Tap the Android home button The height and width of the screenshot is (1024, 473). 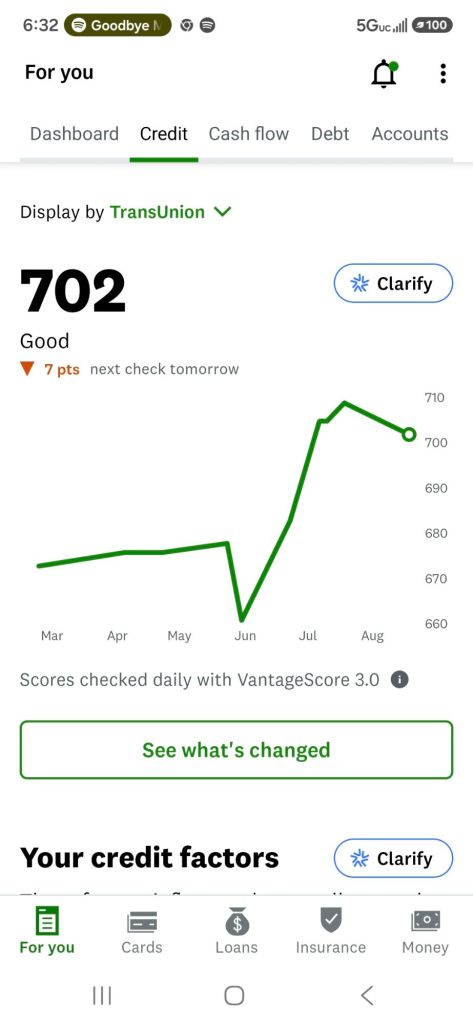234,995
